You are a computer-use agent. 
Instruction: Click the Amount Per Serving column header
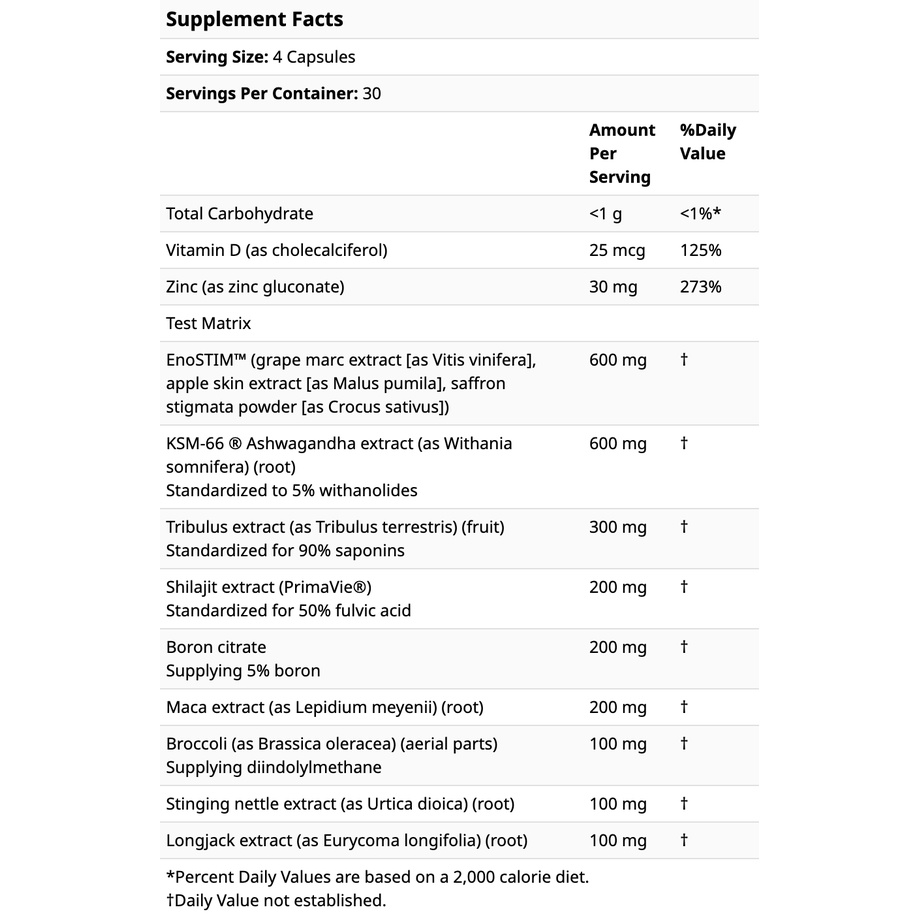(621, 153)
